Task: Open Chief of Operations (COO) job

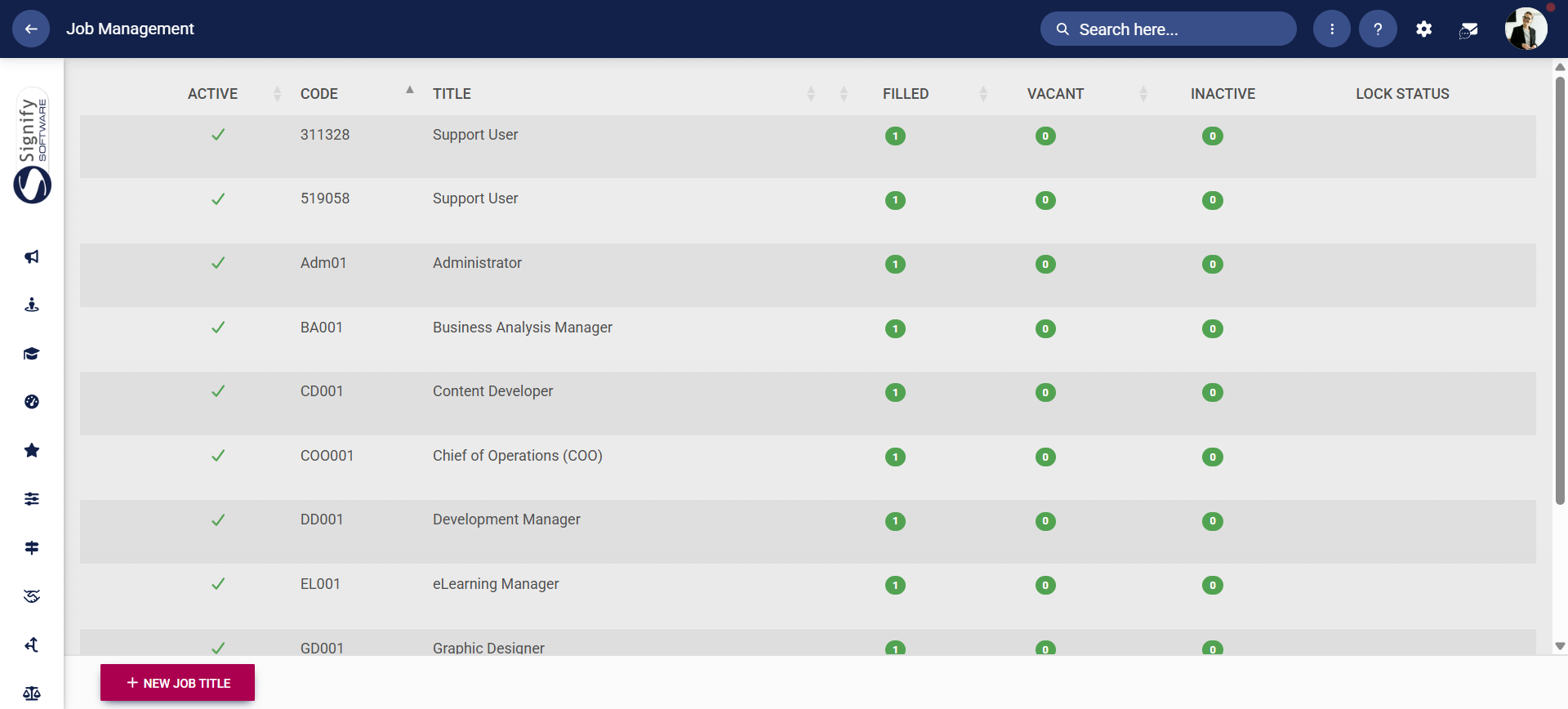Action: pyautogui.click(x=518, y=456)
